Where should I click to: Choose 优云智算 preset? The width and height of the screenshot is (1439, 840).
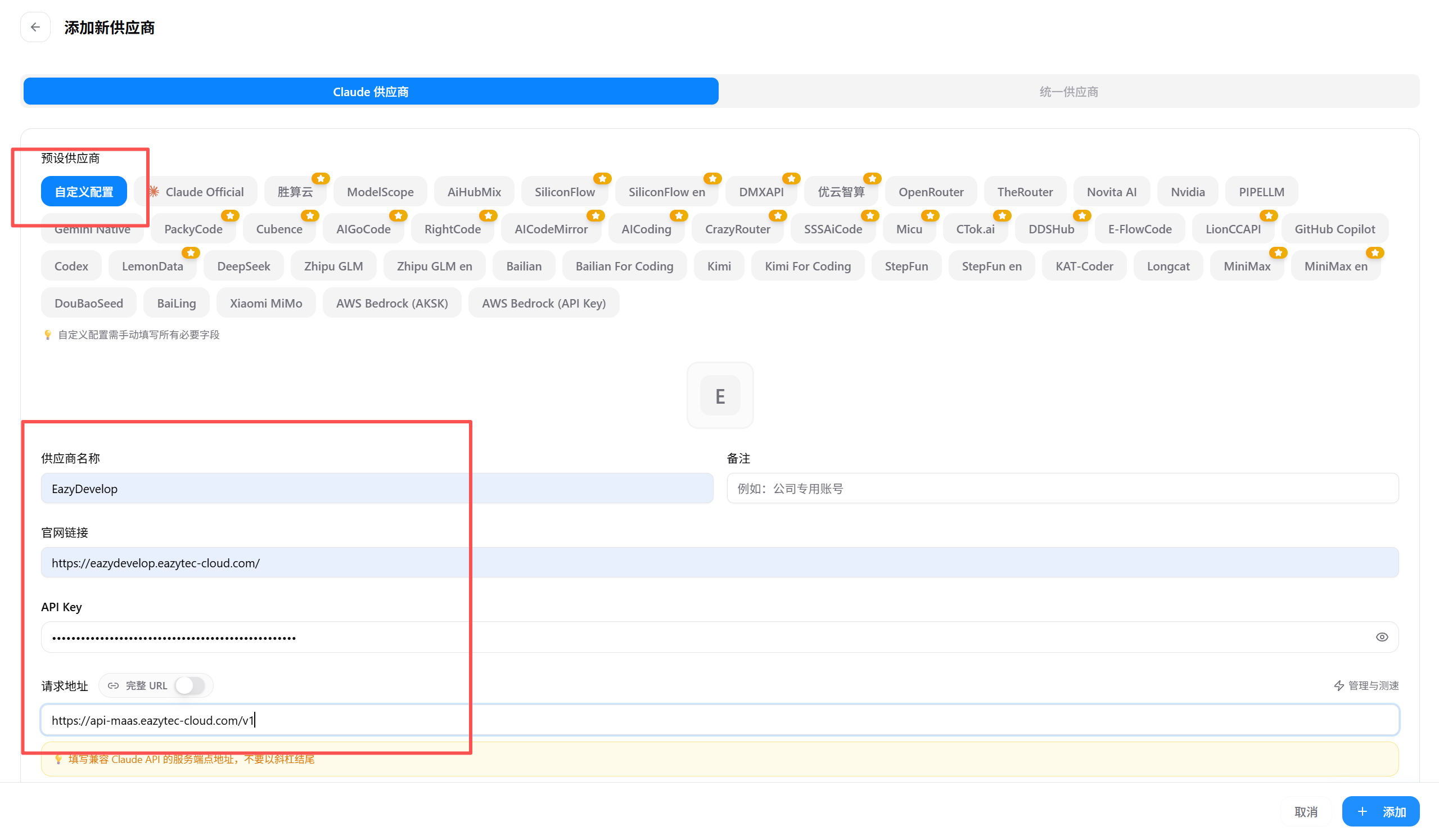pyautogui.click(x=841, y=191)
